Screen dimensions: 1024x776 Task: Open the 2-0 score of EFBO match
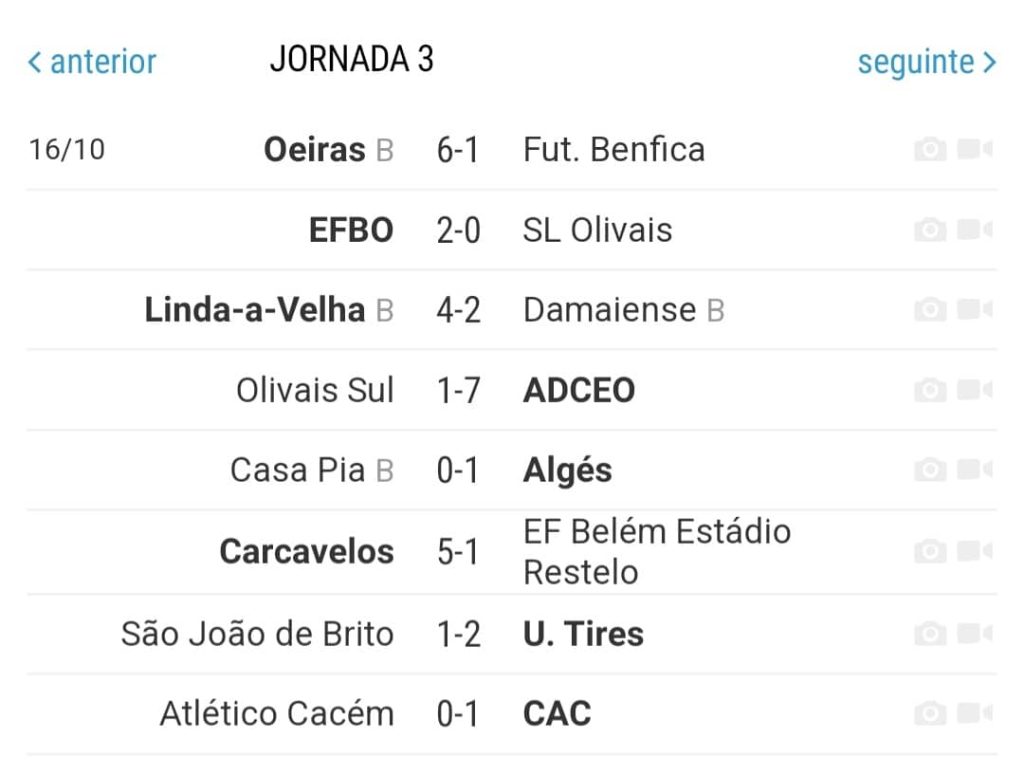[458, 231]
